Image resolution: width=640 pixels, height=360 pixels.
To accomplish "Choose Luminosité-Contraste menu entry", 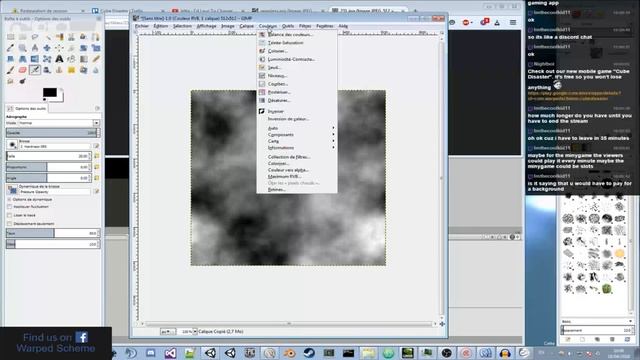I will (297, 59).
